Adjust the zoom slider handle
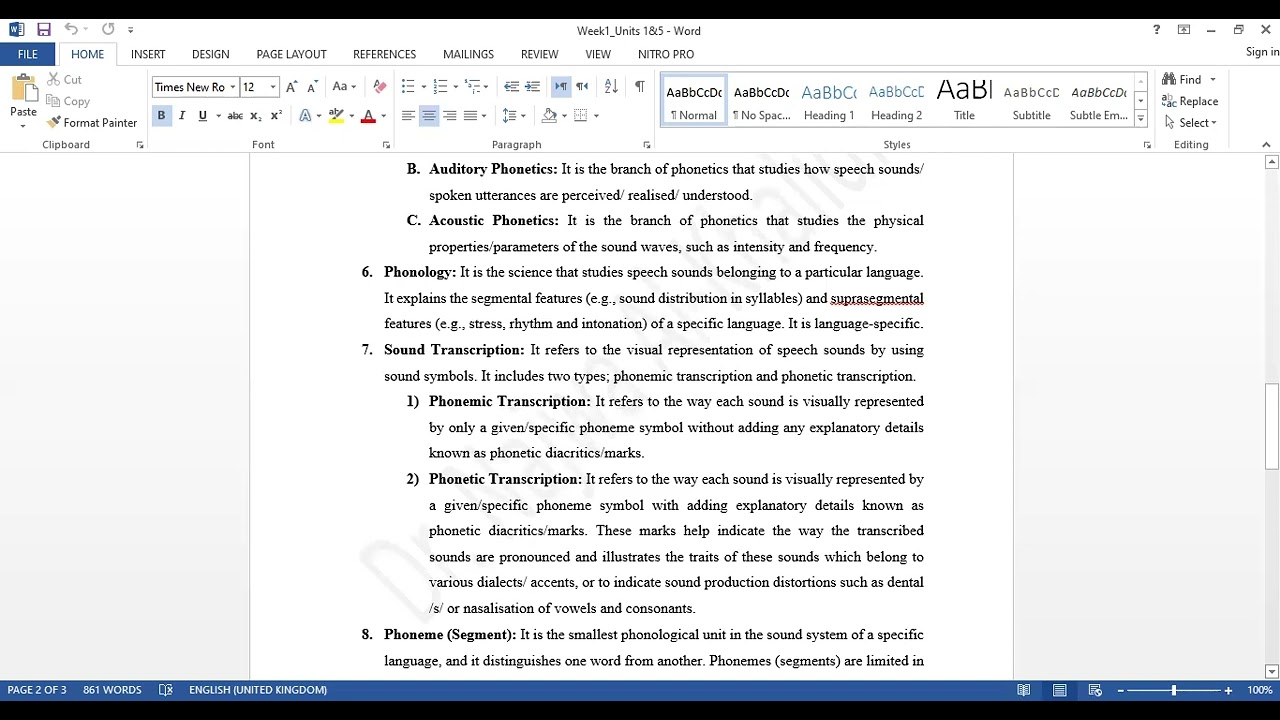Viewport: 1280px width, 720px height. [x=1174, y=690]
